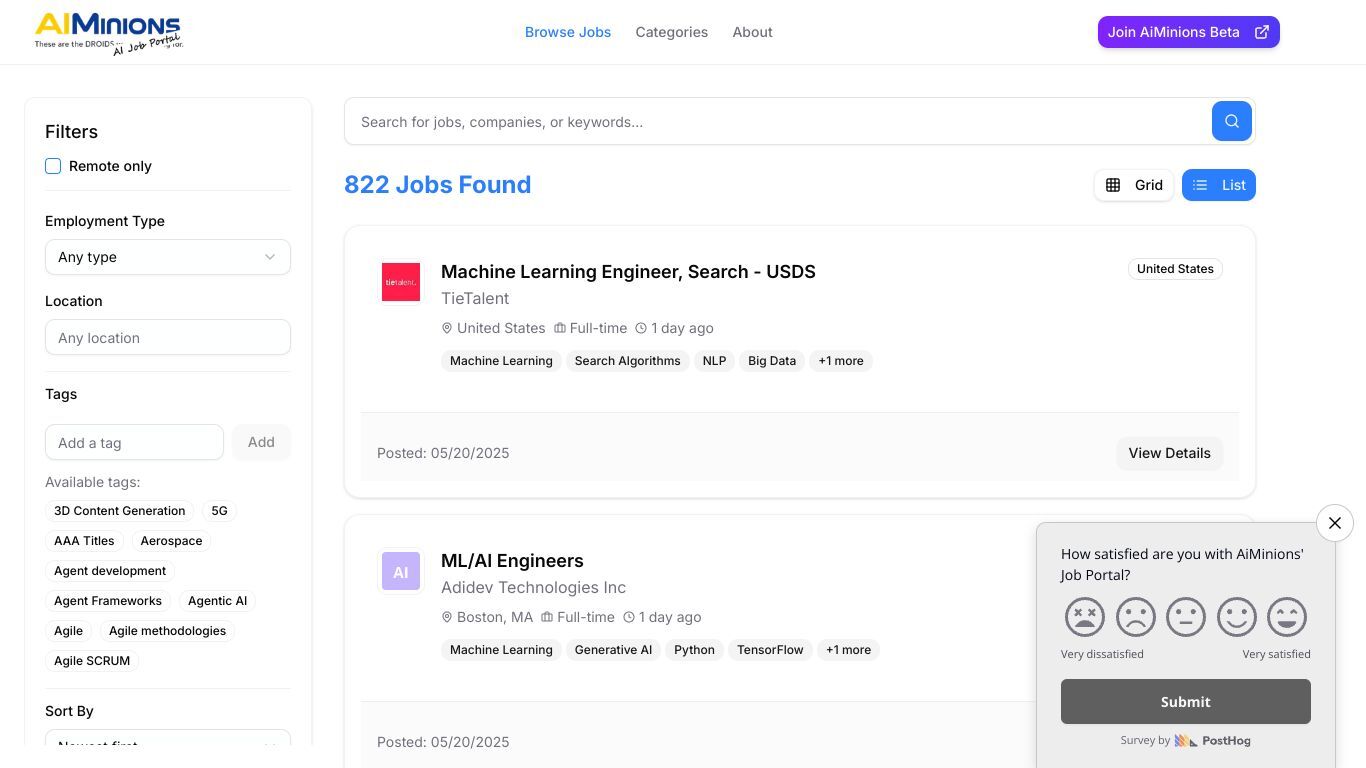Viewport: 1366px width, 768px height.
Task: Click the Add tag button
Action: click(261, 442)
